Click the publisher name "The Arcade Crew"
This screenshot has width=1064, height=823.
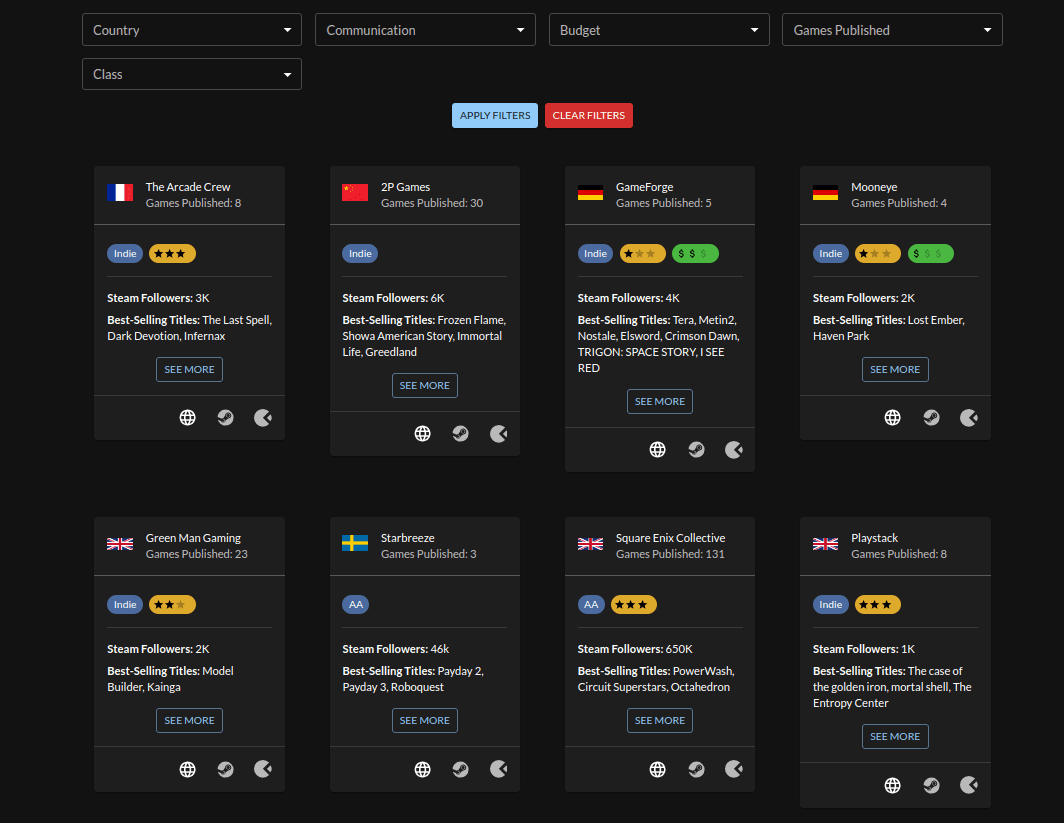188,187
